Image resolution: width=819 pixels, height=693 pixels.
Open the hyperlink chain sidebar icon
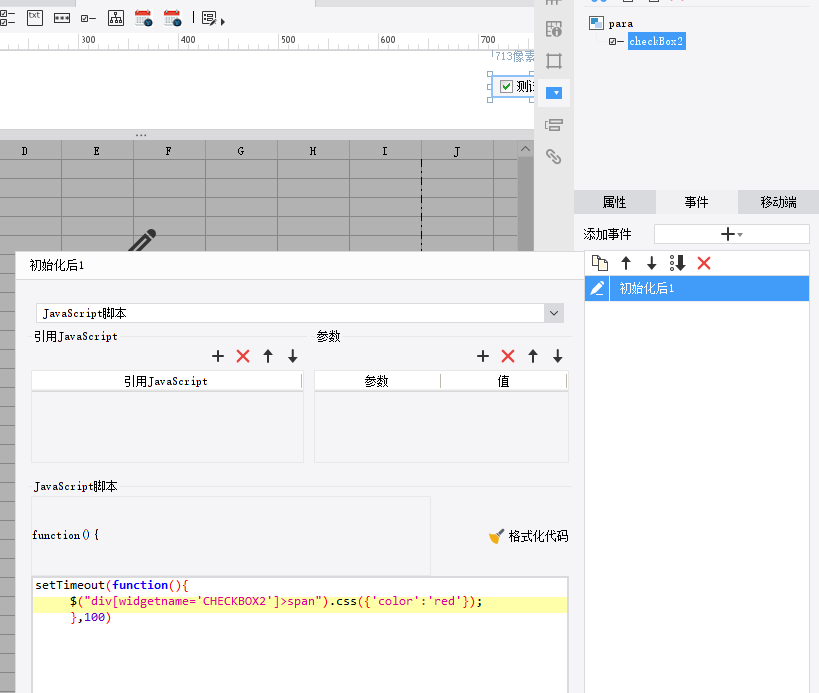(x=554, y=157)
